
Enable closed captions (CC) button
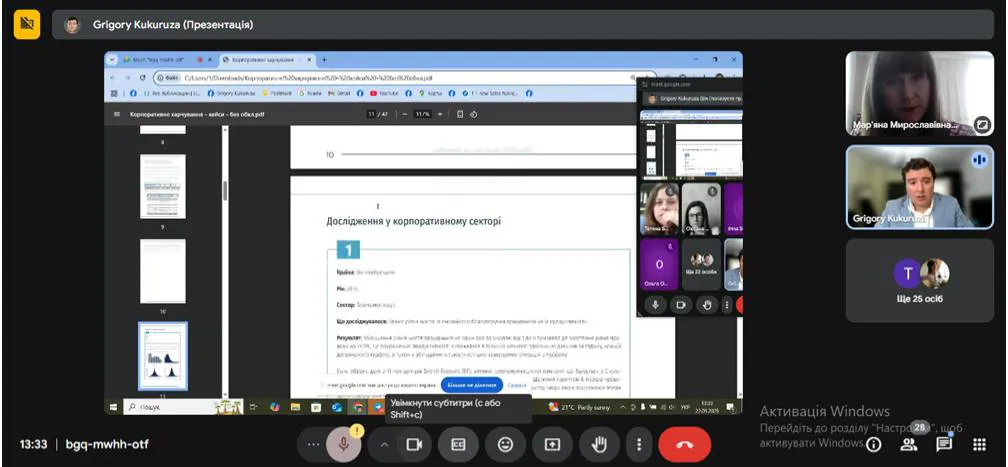(459, 444)
